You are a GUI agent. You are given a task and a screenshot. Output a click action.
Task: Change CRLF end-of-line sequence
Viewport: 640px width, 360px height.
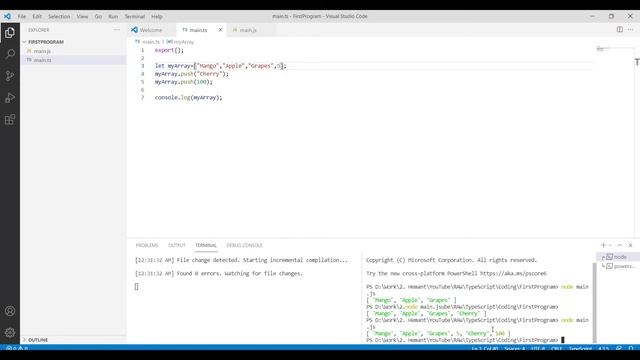[x=556, y=349]
